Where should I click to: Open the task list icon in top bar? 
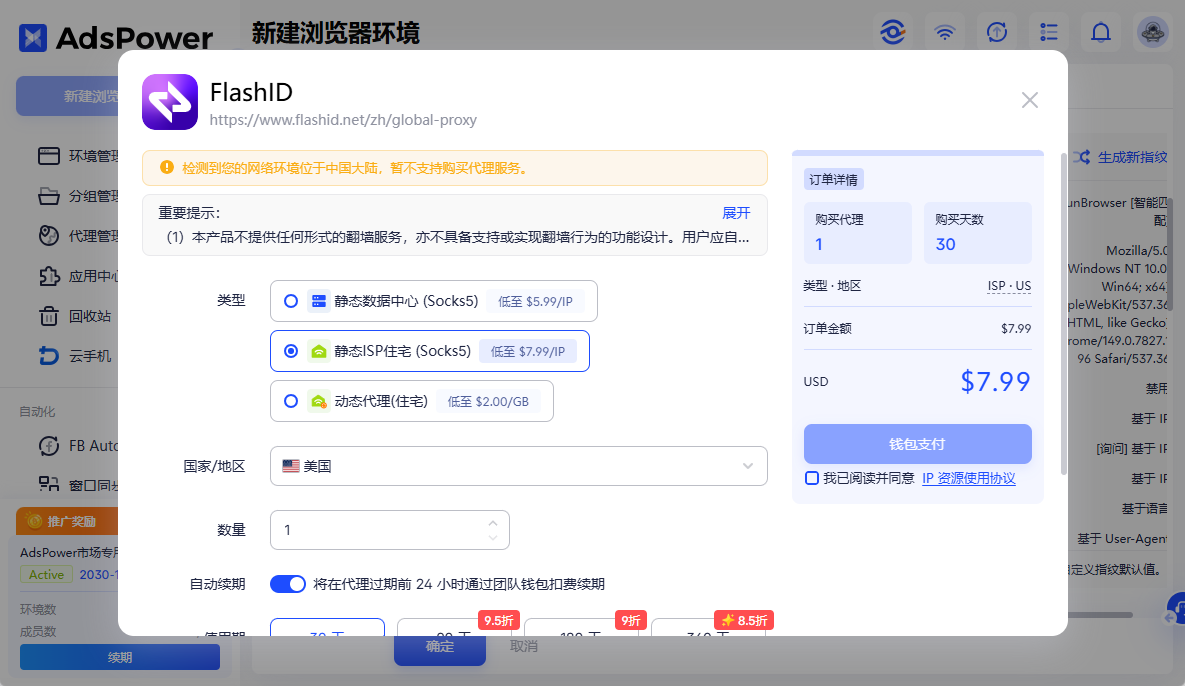(1049, 32)
